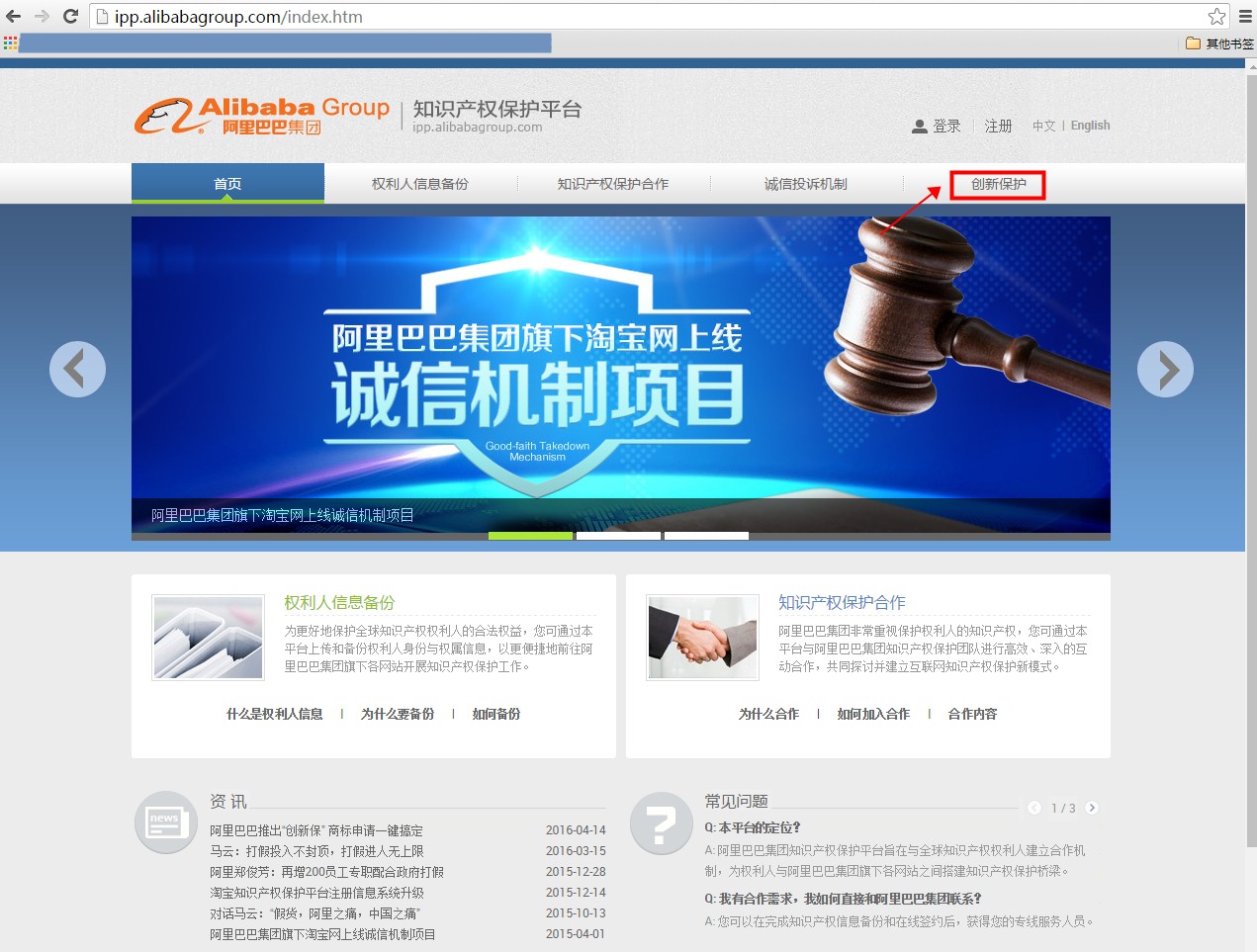The height and width of the screenshot is (952, 1257).
Task: Switch language to English
Action: pos(1090,126)
